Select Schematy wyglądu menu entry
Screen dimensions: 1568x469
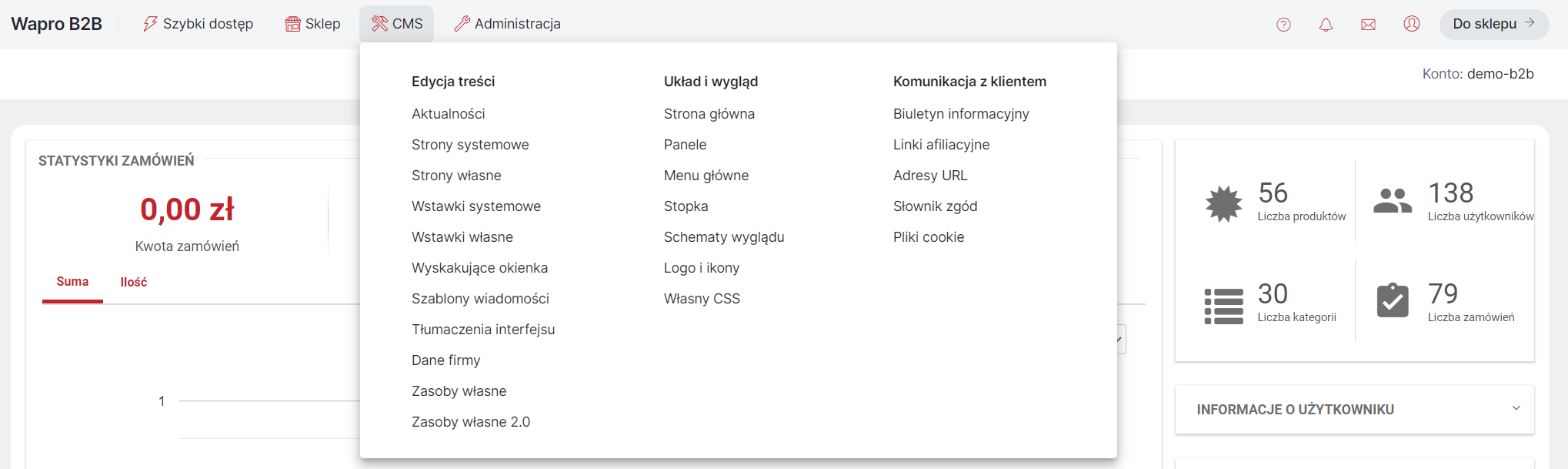tap(724, 237)
